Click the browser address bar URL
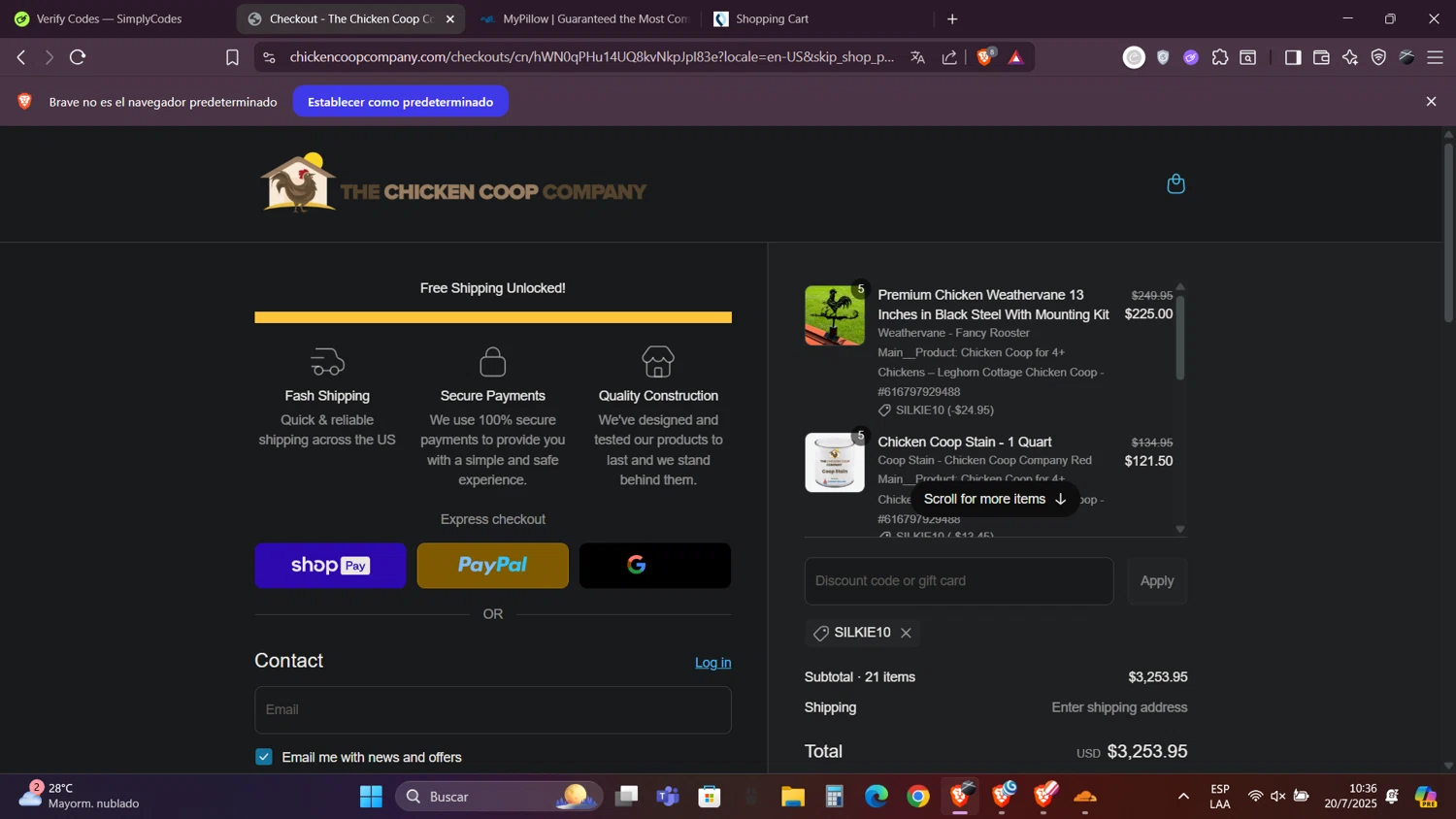 coord(591,57)
